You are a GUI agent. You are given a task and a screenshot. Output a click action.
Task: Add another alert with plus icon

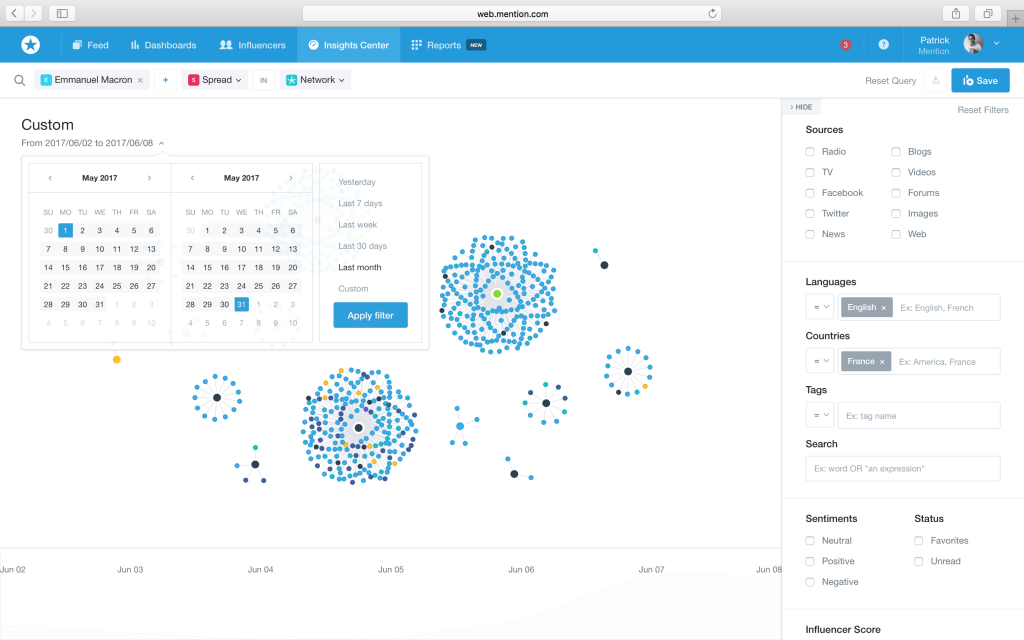point(165,80)
